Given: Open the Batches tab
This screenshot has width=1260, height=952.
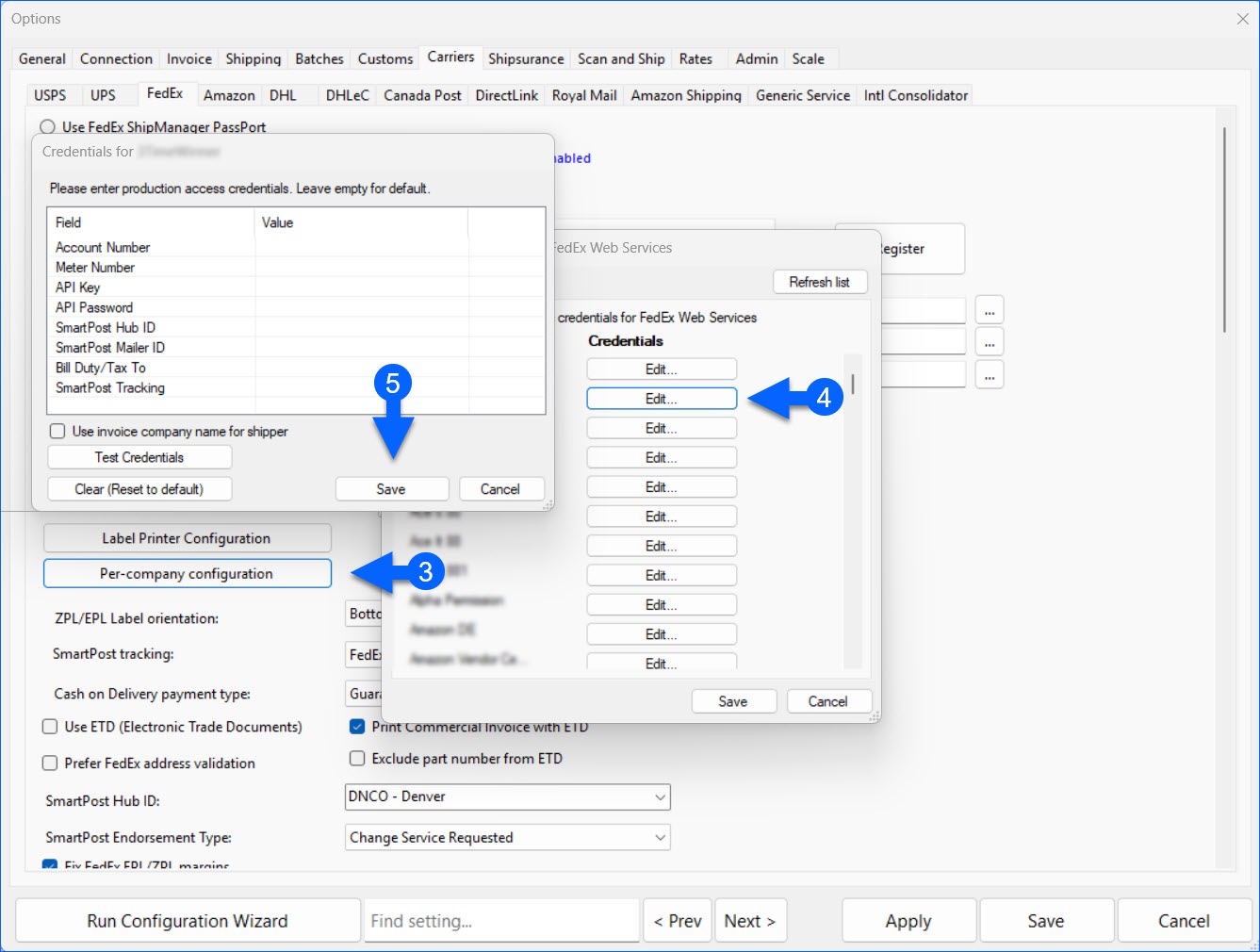Looking at the screenshot, I should click(x=319, y=58).
